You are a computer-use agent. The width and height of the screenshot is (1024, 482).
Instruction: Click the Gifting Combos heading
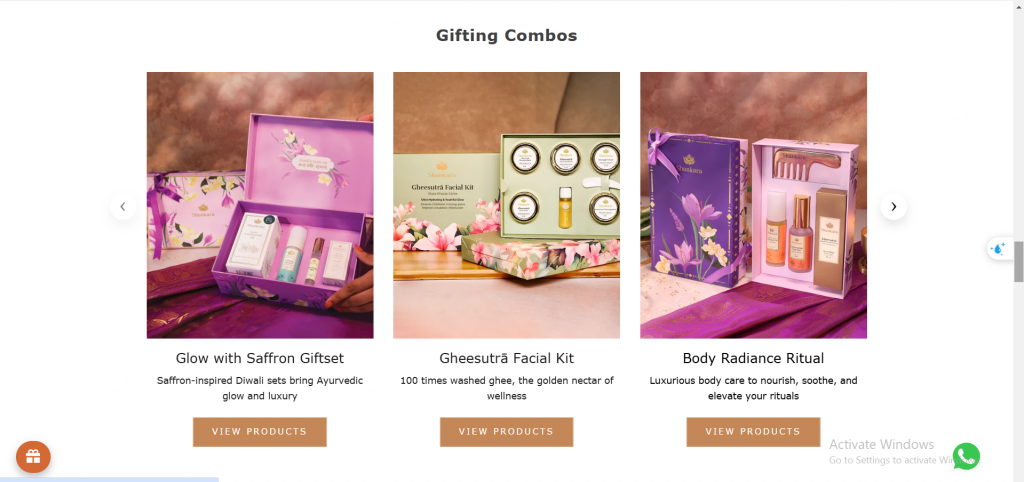click(x=507, y=35)
